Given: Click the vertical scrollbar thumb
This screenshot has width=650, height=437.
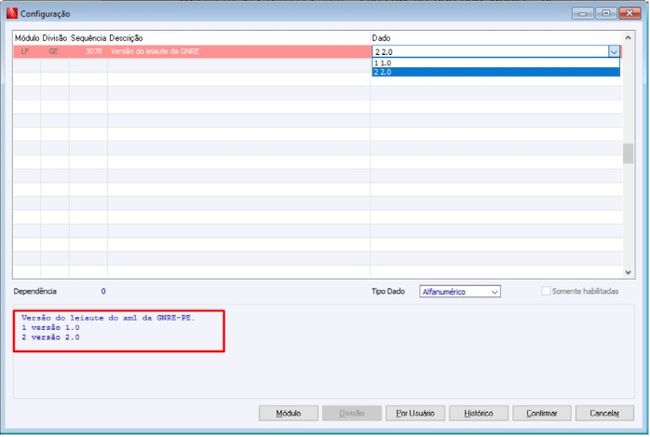Looking at the screenshot, I should [628, 153].
